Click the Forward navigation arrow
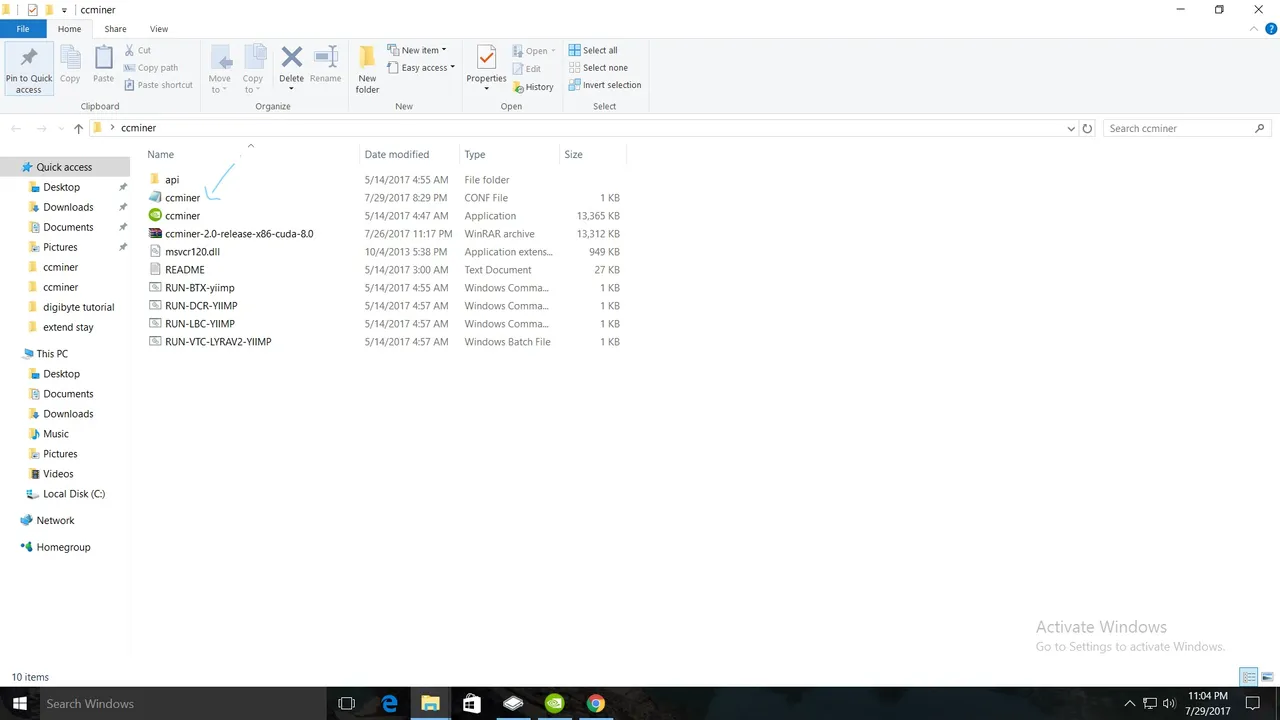Image resolution: width=1280 pixels, height=720 pixels. (41, 128)
